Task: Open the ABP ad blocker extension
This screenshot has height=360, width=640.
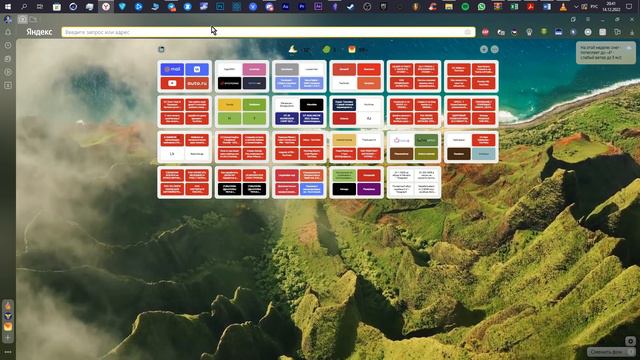Action: [485, 32]
